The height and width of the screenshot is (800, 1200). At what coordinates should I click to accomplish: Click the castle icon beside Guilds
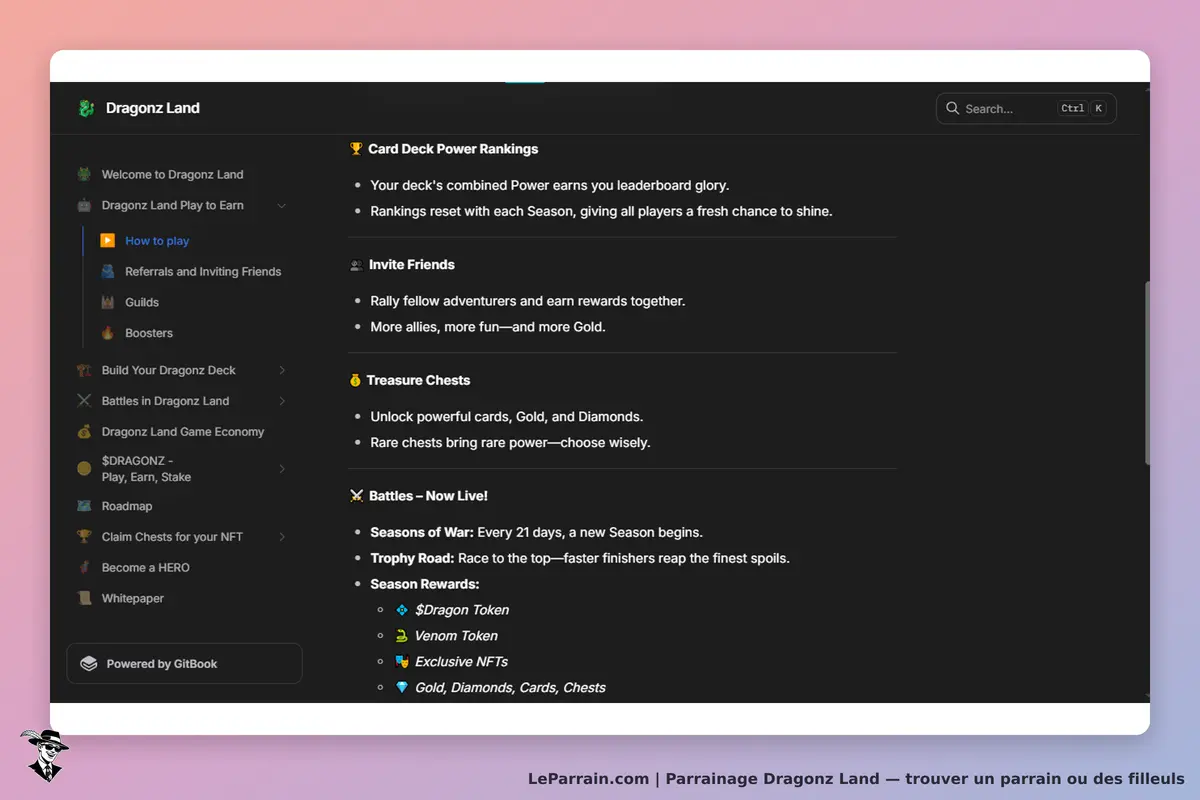[108, 302]
